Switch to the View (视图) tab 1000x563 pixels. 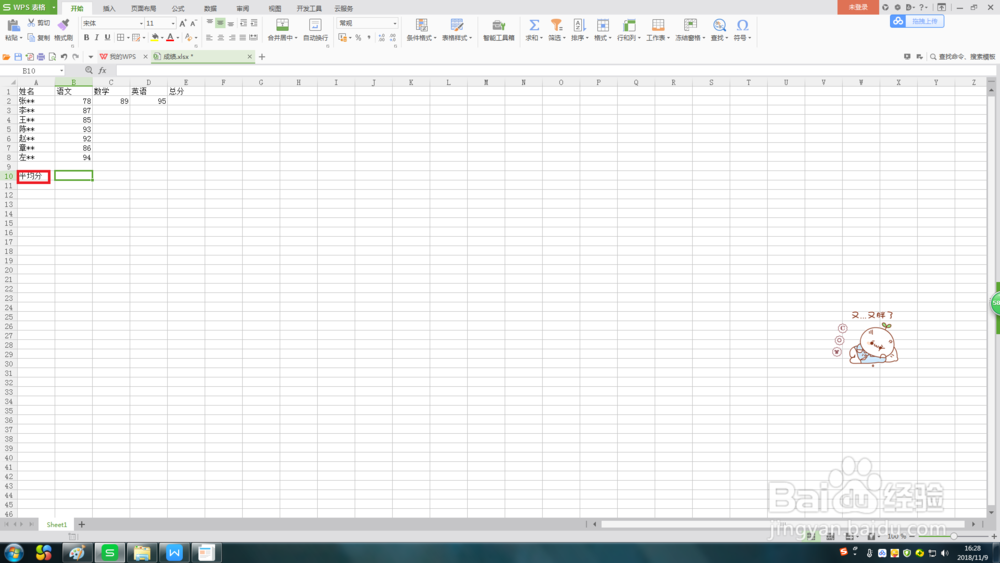pos(275,8)
